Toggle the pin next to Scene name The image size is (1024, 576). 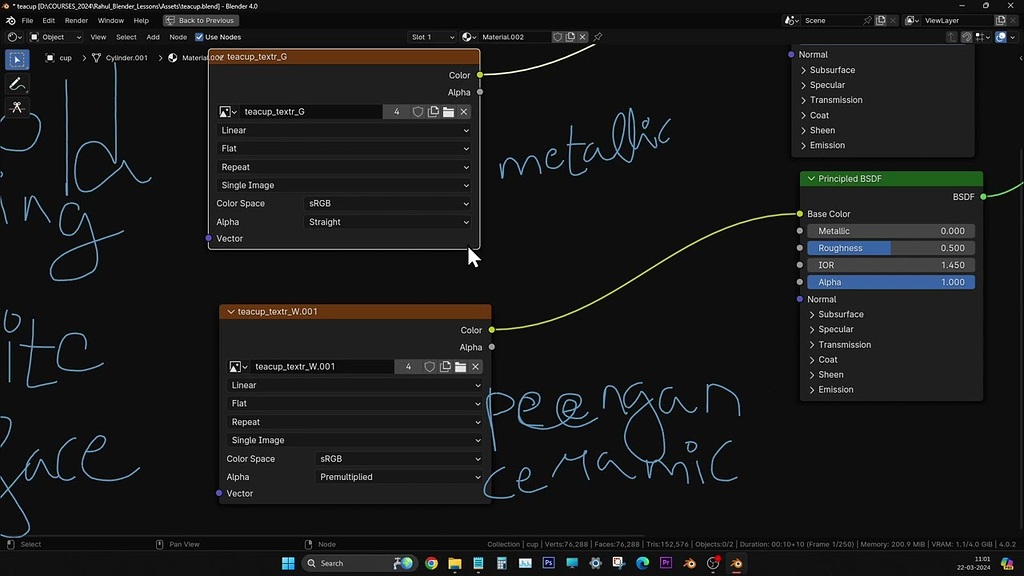click(x=867, y=20)
